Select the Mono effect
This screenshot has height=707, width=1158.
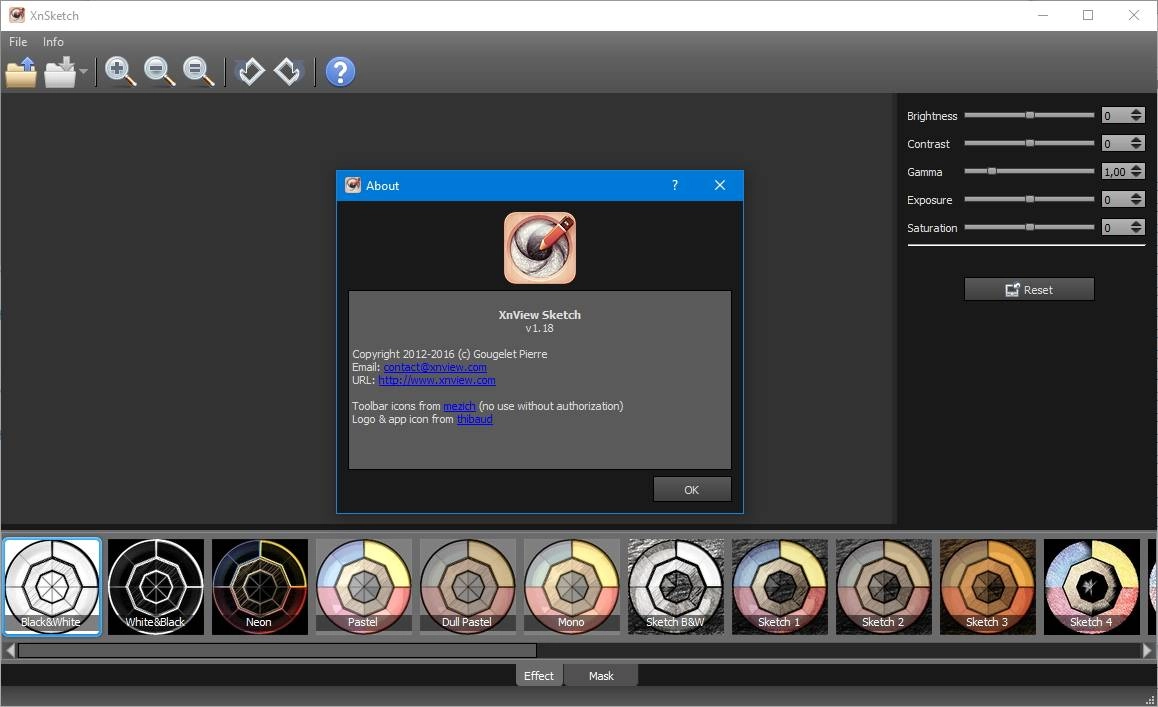572,587
